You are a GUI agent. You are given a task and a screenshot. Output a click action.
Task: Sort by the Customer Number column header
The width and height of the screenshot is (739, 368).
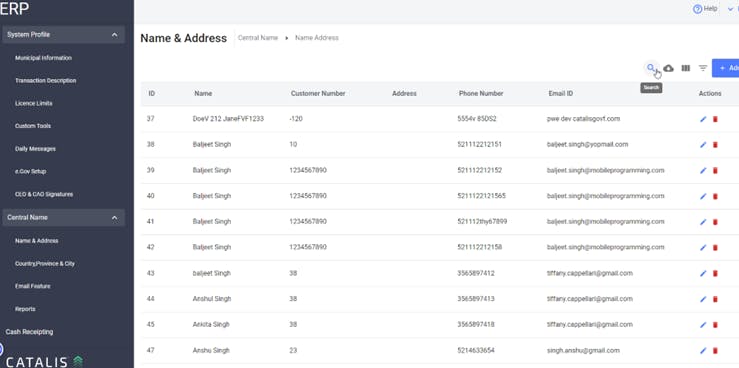pyautogui.click(x=318, y=93)
